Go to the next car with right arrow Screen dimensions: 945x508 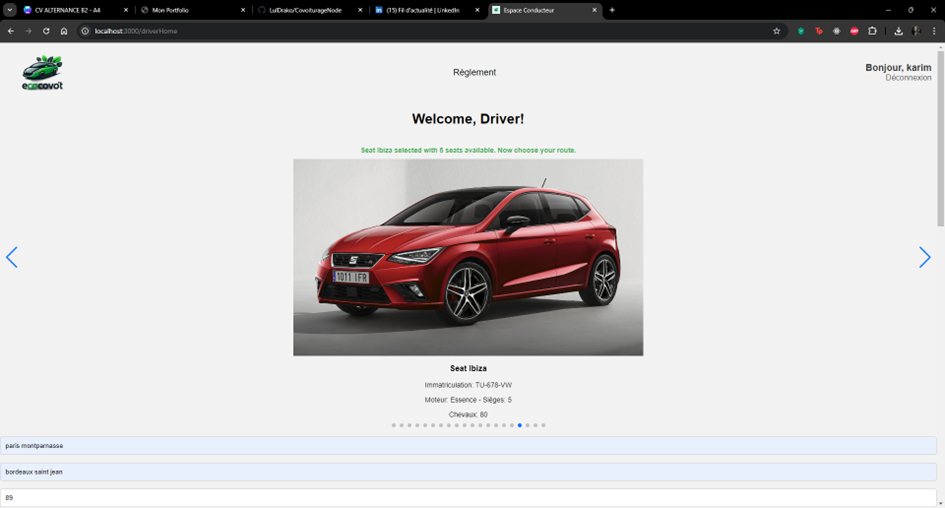[x=925, y=257]
